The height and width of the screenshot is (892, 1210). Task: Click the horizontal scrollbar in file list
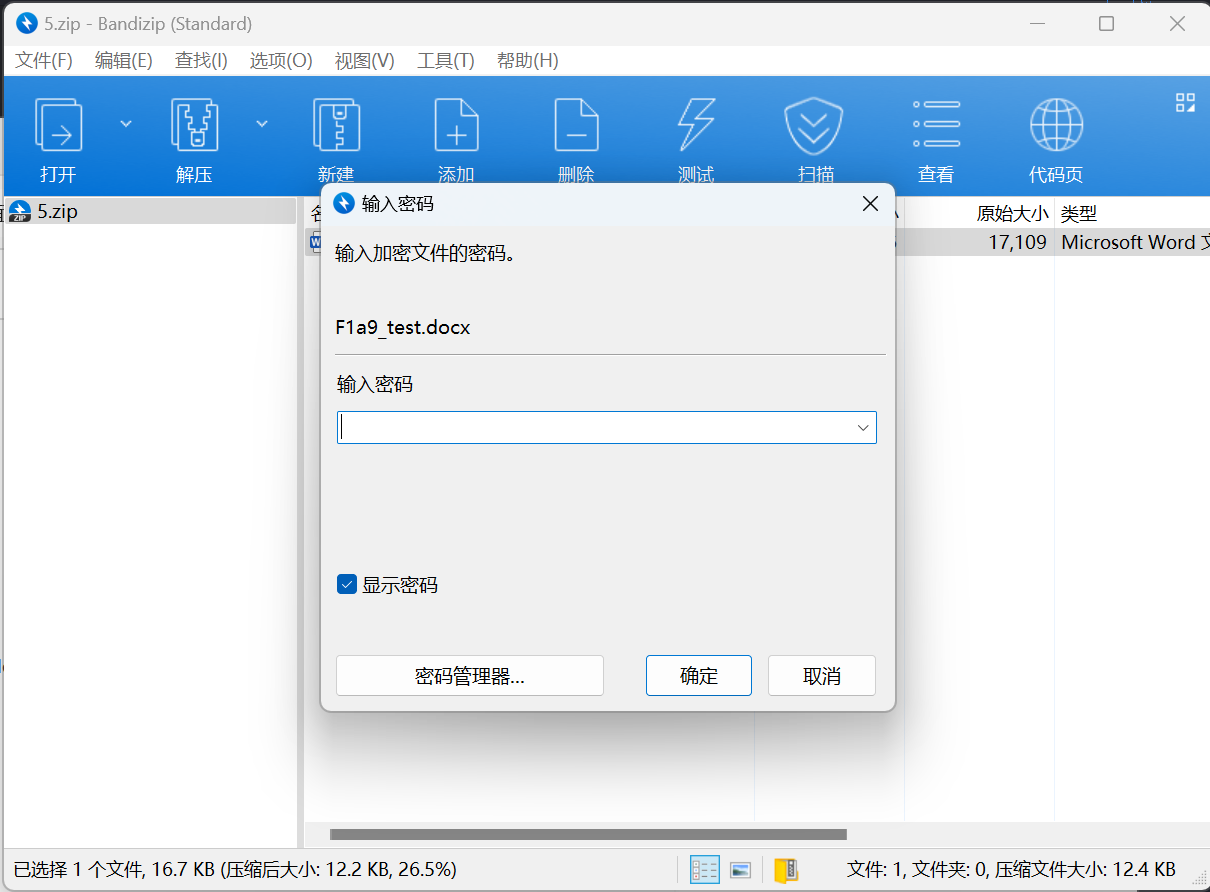[x=588, y=834]
